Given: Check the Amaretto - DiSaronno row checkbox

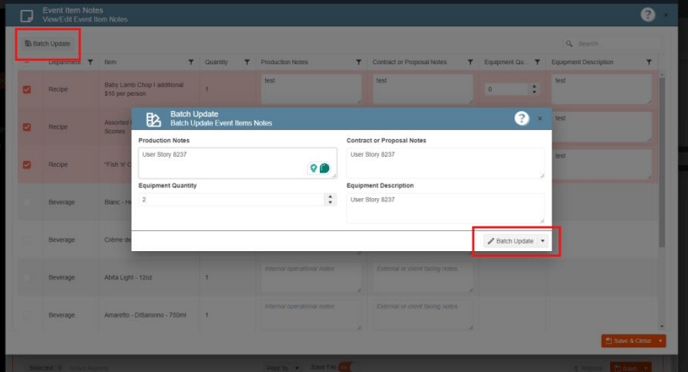Looking at the screenshot, I should [x=27, y=315].
